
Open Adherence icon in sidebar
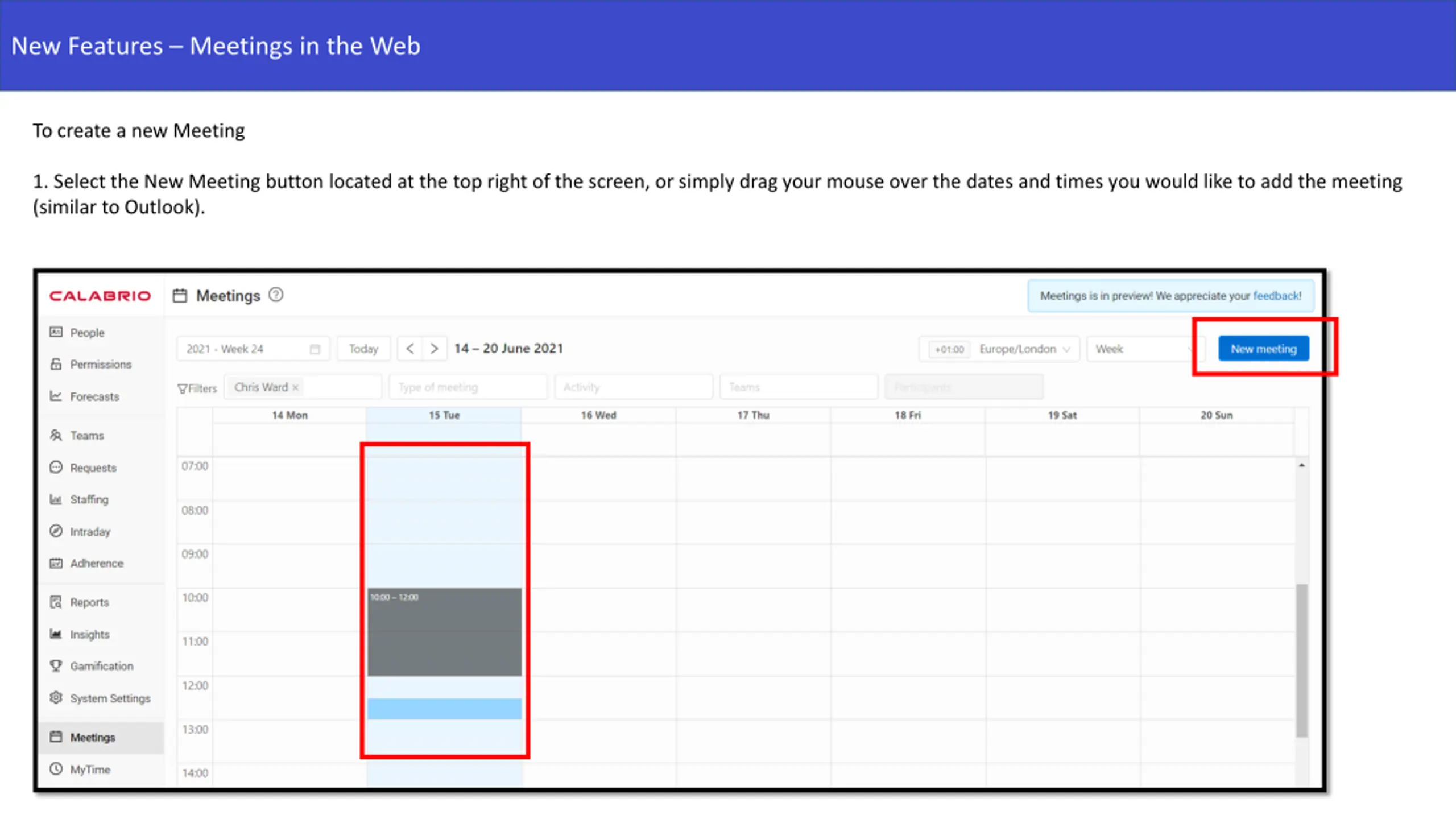click(56, 563)
